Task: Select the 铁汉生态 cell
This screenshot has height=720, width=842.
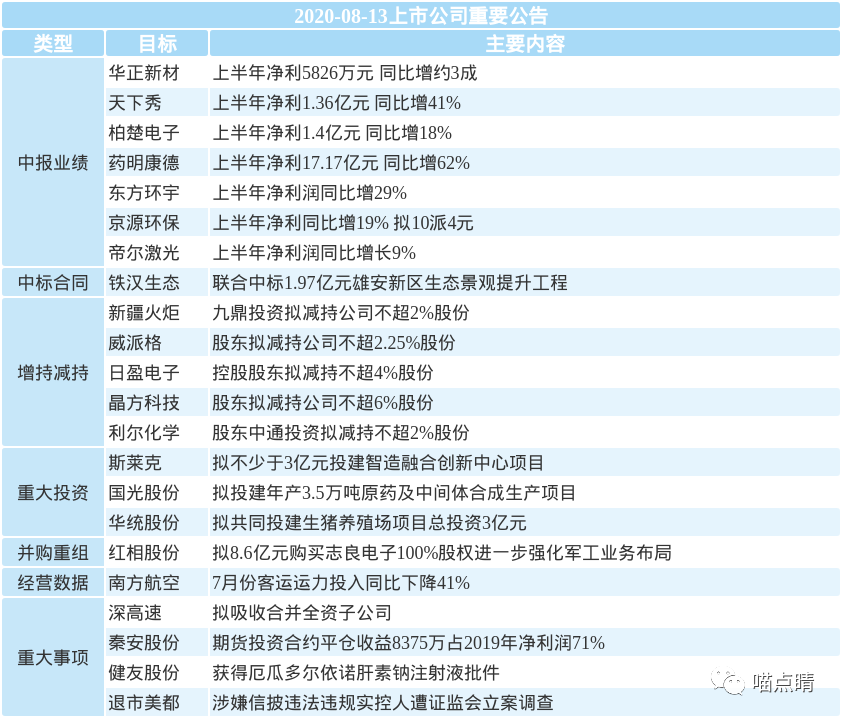Action: tap(157, 283)
